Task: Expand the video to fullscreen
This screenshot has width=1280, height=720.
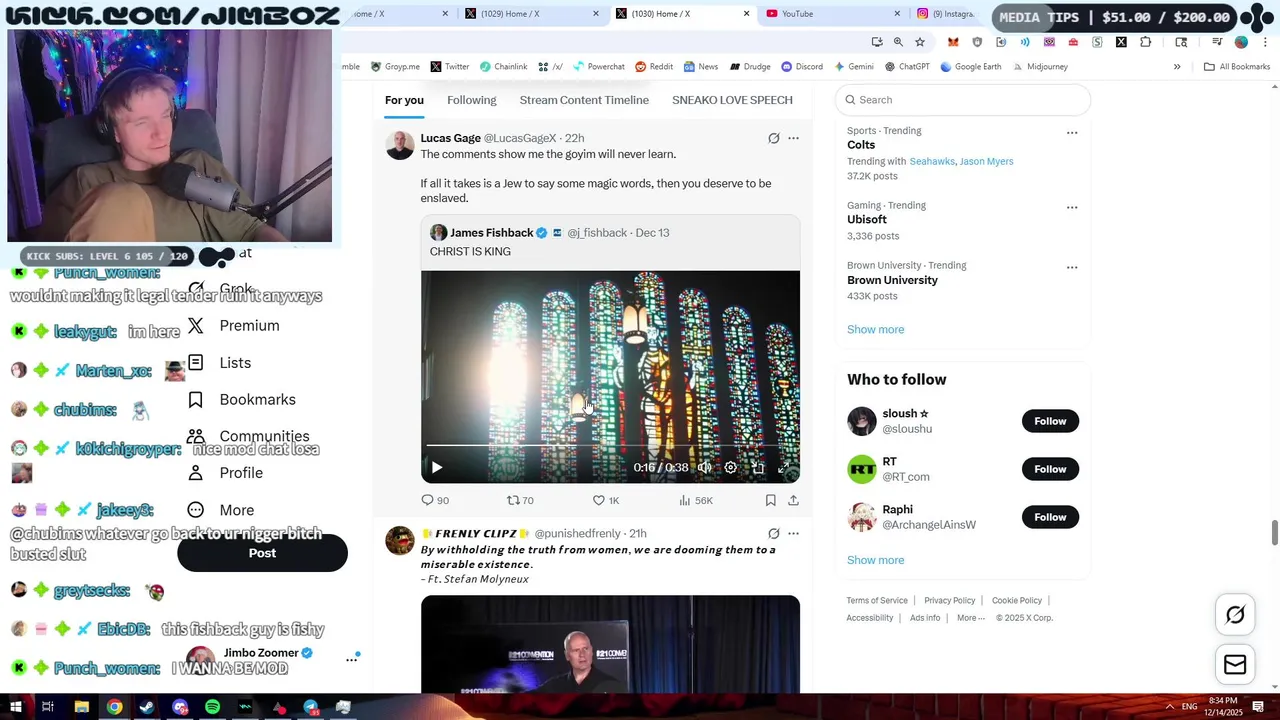Action: click(x=784, y=467)
